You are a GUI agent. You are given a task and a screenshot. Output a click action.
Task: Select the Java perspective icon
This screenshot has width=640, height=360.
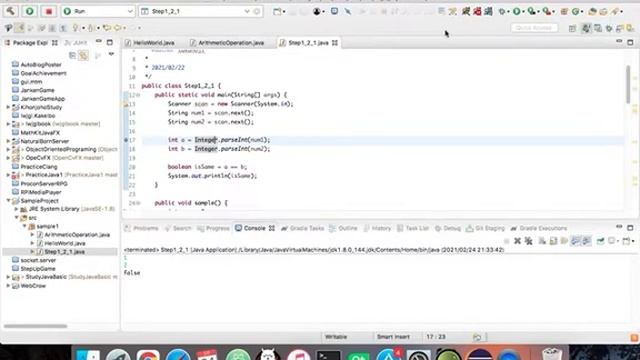[x=586, y=28]
